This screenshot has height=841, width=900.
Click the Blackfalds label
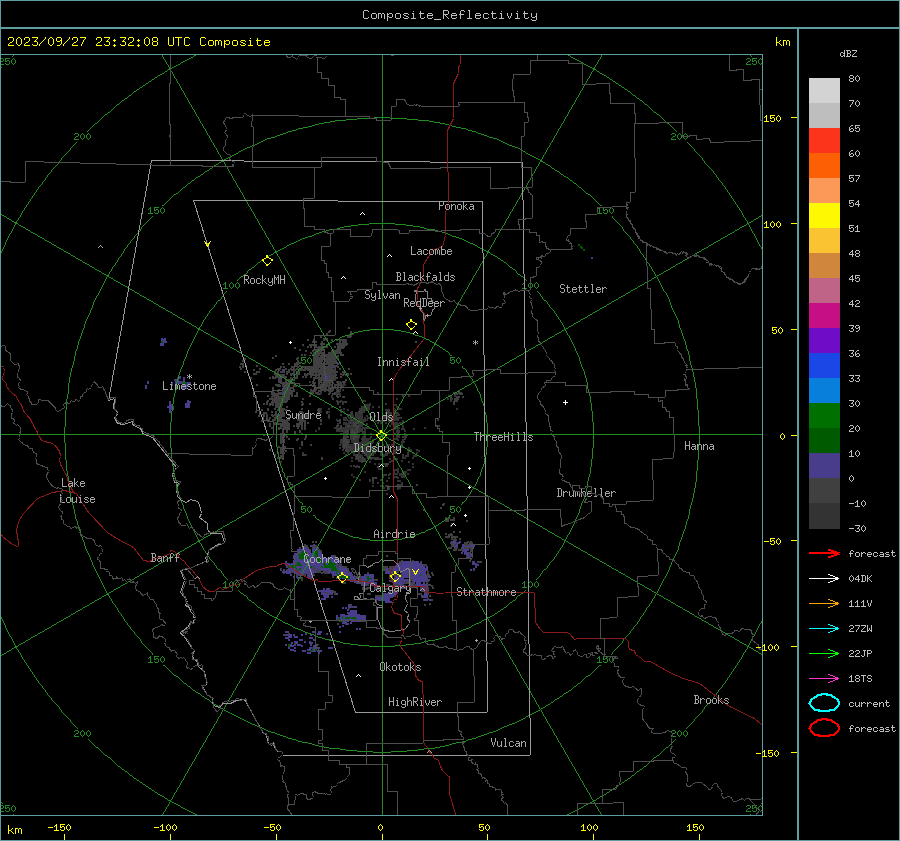click(x=425, y=277)
